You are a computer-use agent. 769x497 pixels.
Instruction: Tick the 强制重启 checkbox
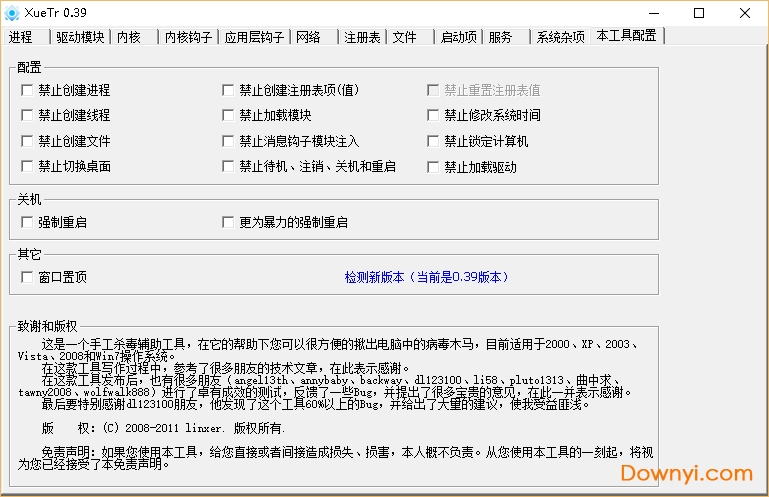tap(28, 222)
